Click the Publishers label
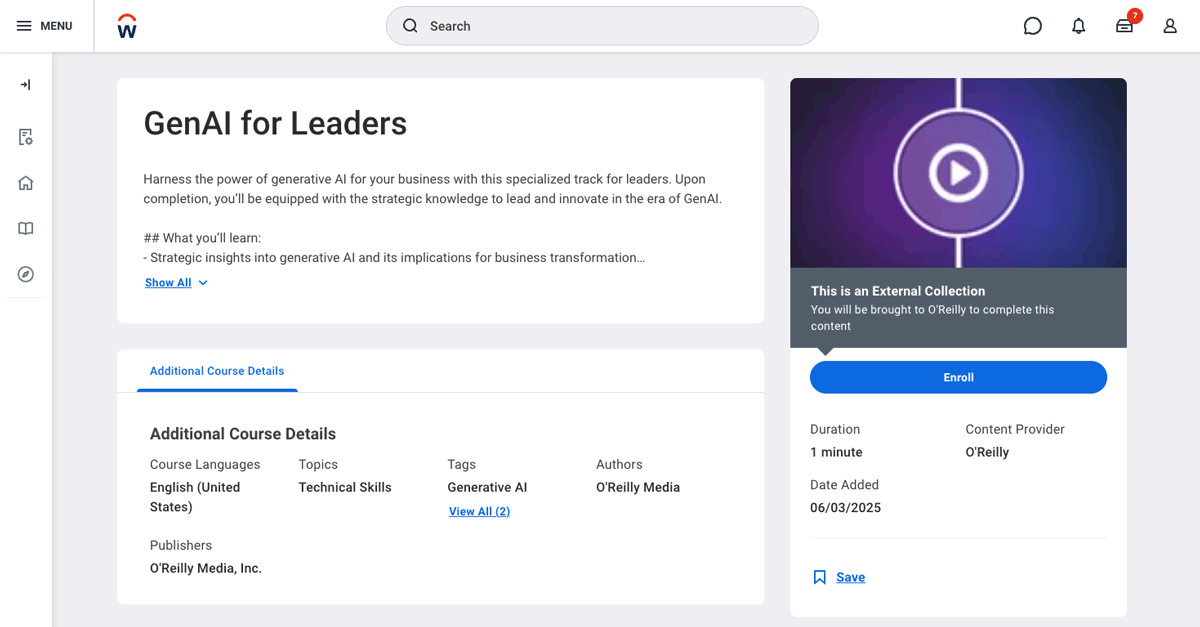The width and height of the screenshot is (1200, 627). click(x=181, y=545)
